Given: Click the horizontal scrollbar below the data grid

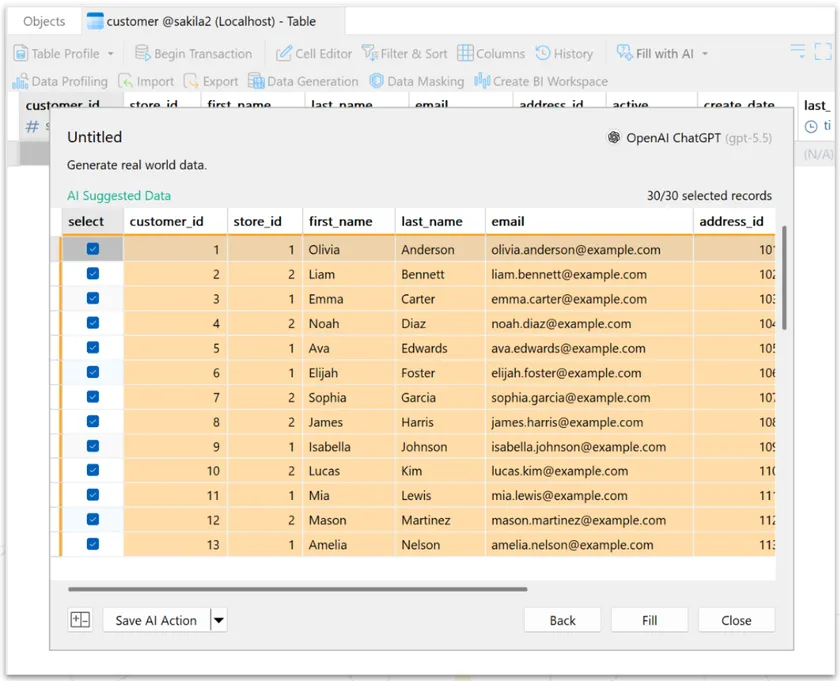Looking at the screenshot, I should pos(298,589).
